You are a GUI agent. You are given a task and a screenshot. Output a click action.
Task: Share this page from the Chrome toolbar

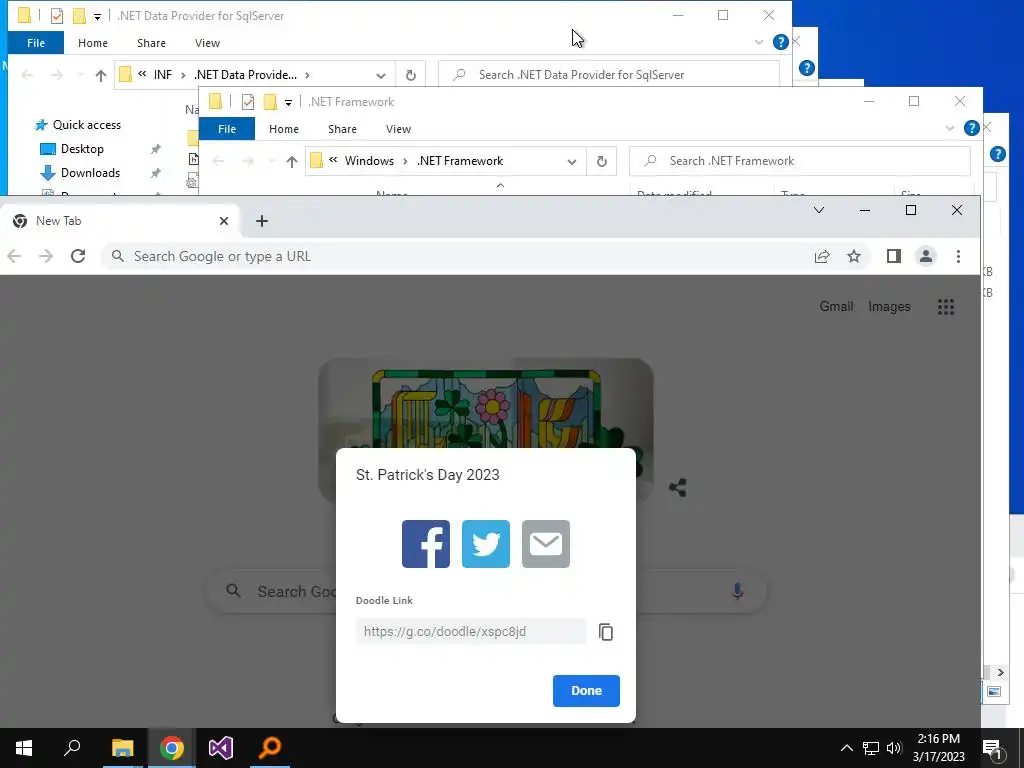tap(822, 257)
